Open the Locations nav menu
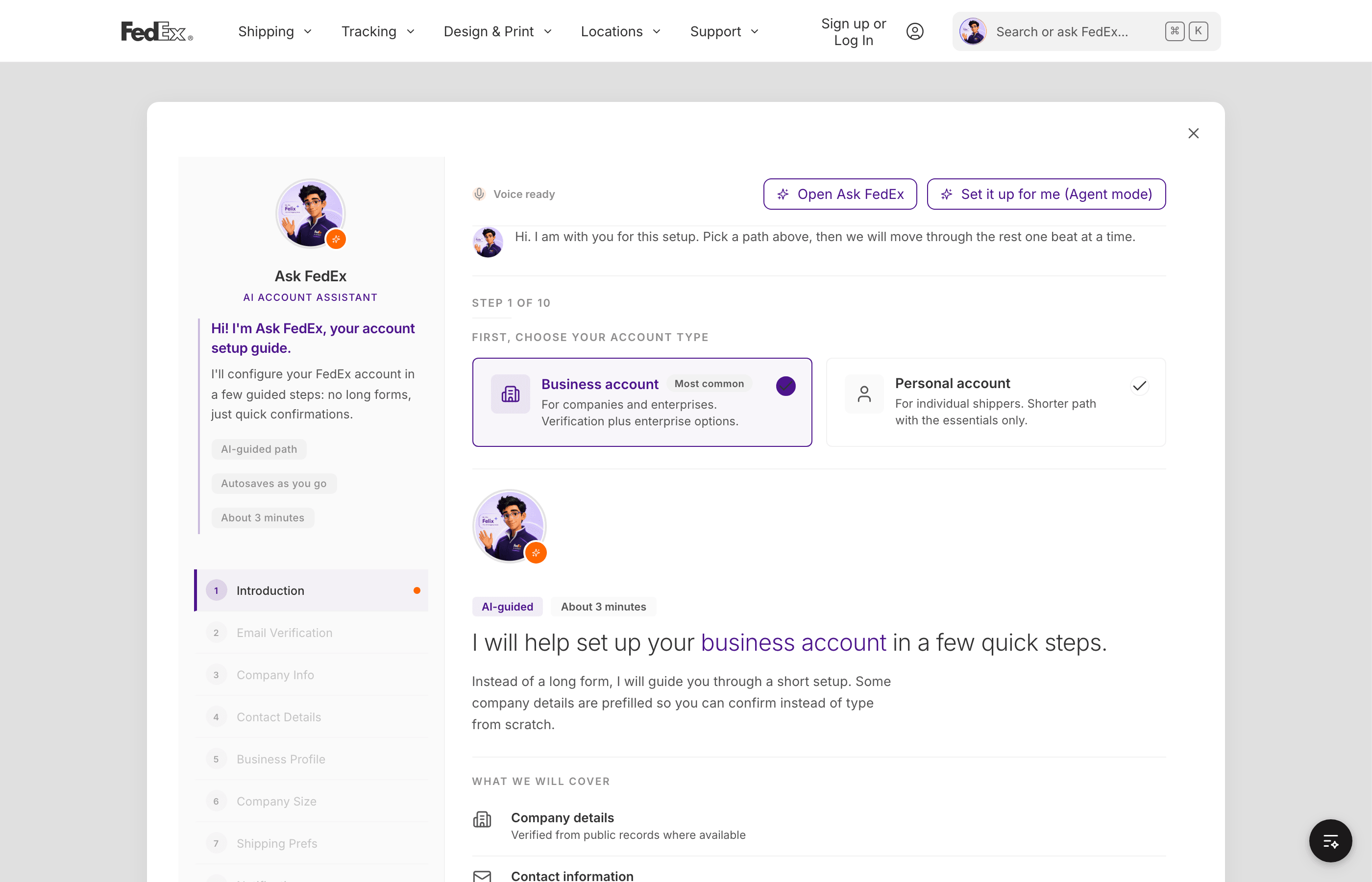Image resolution: width=1372 pixels, height=882 pixels. click(x=621, y=31)
